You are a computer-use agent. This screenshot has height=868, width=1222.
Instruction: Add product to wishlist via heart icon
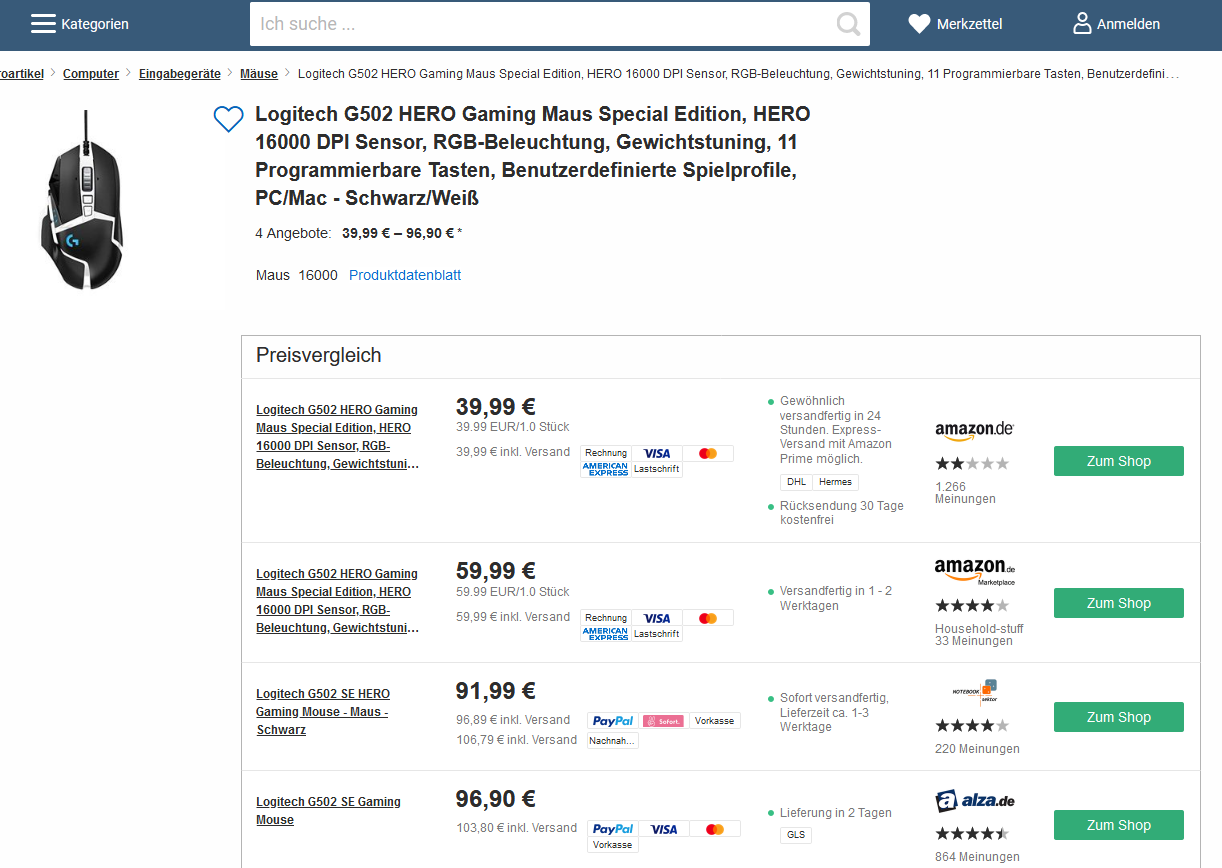[229, 120]
